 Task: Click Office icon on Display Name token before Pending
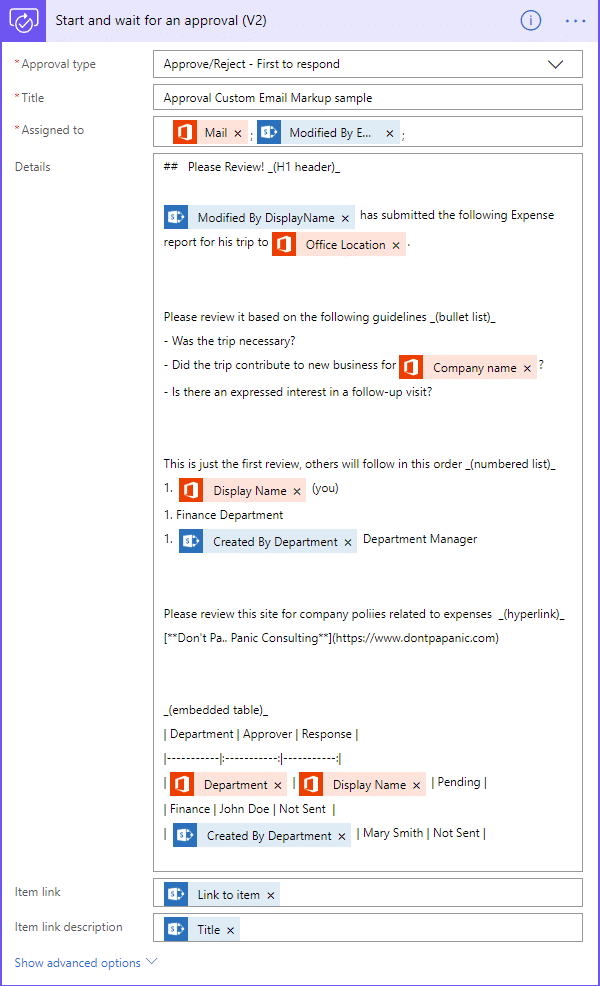(x=311, y=784)
